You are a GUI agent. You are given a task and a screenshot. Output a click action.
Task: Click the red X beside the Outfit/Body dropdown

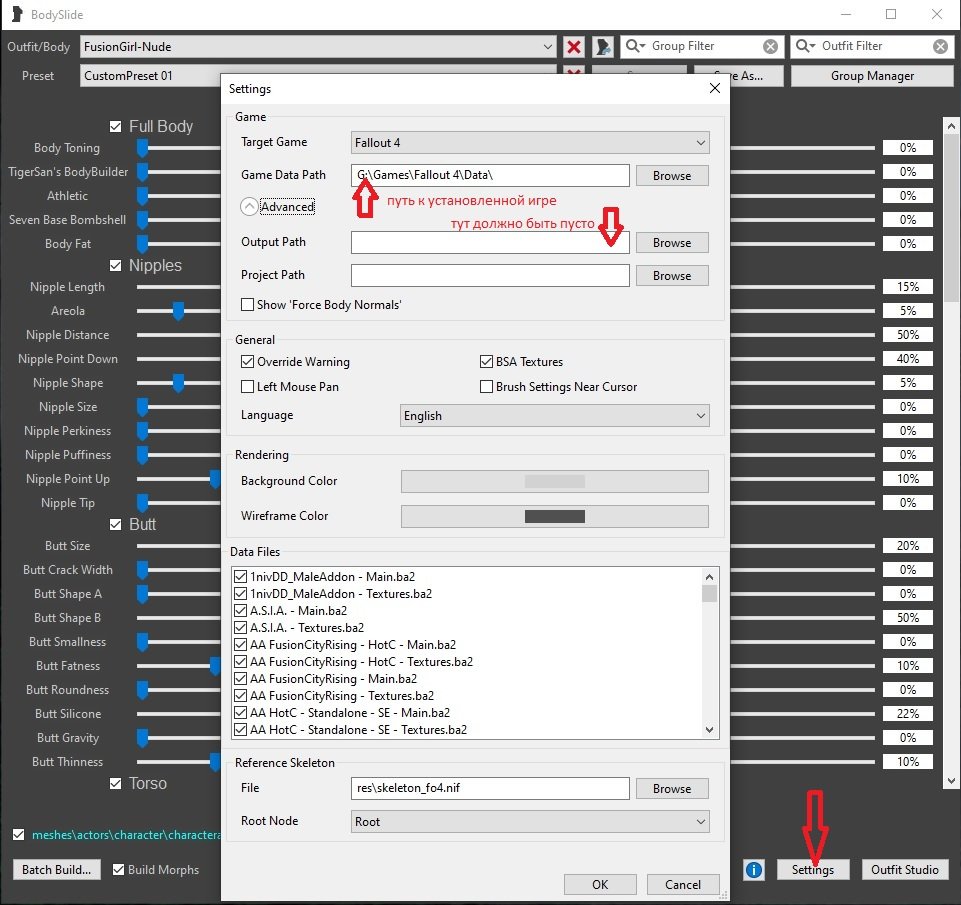[574, 47]
